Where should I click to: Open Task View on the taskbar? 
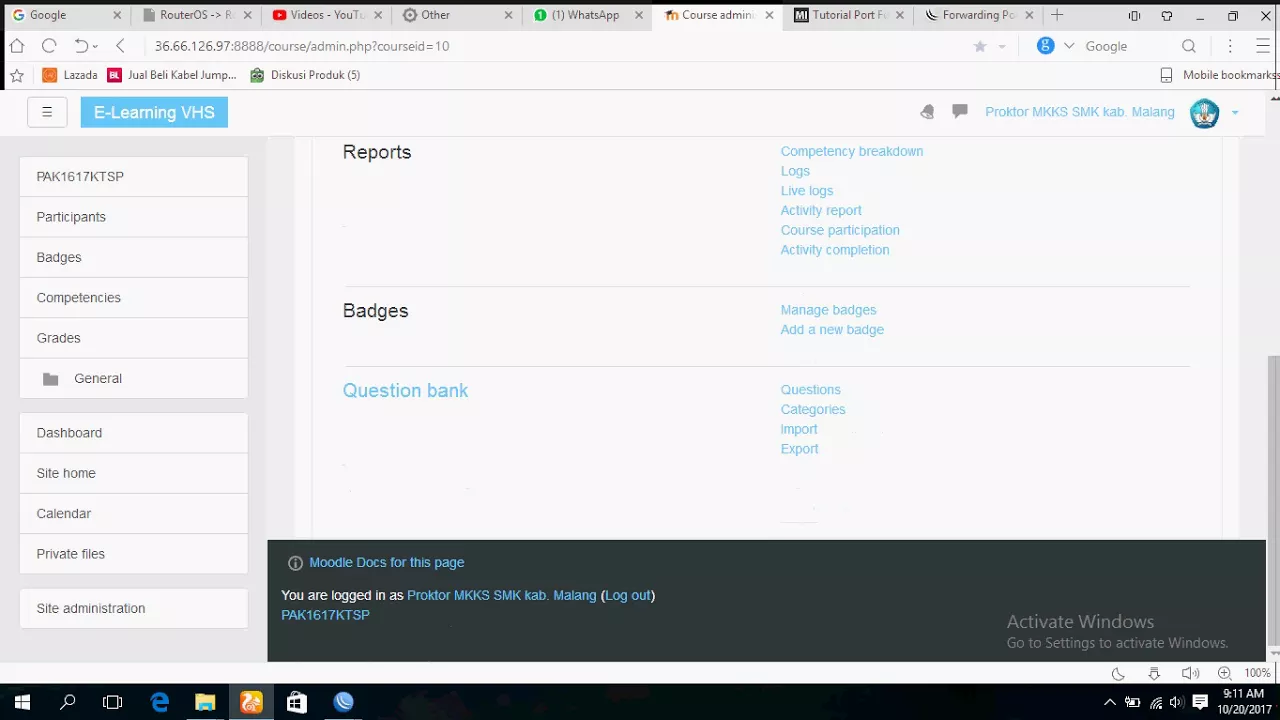tap(113, 702)
